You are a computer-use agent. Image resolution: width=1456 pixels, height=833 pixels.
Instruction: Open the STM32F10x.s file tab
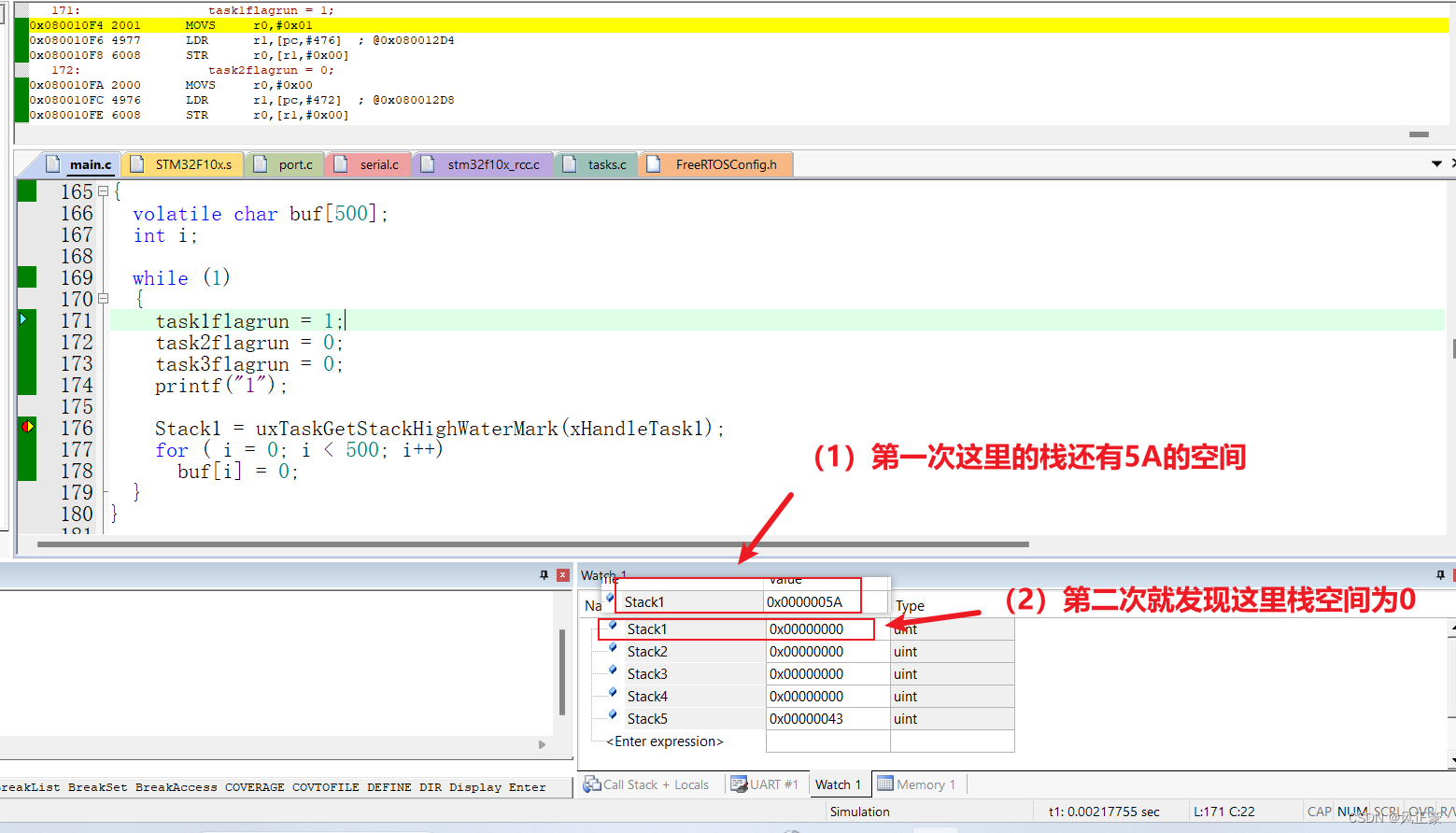coord(183,164)
